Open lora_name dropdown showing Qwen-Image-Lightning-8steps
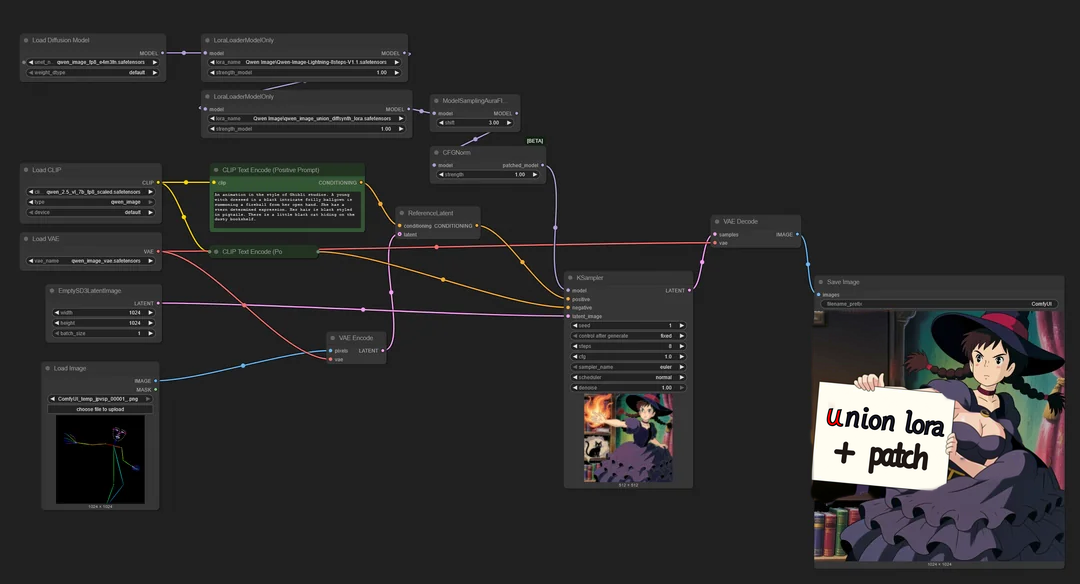Viewport: 1080px width, 584px height. pyautogui.click(x=304, y=63)
